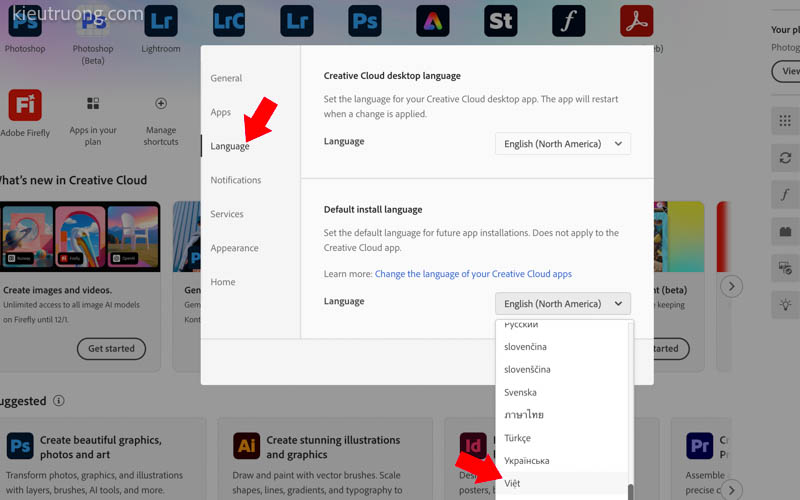The image size is (800, 500).
Task: Open the Adobe Fonts f icon
Action: click(568, 21)
